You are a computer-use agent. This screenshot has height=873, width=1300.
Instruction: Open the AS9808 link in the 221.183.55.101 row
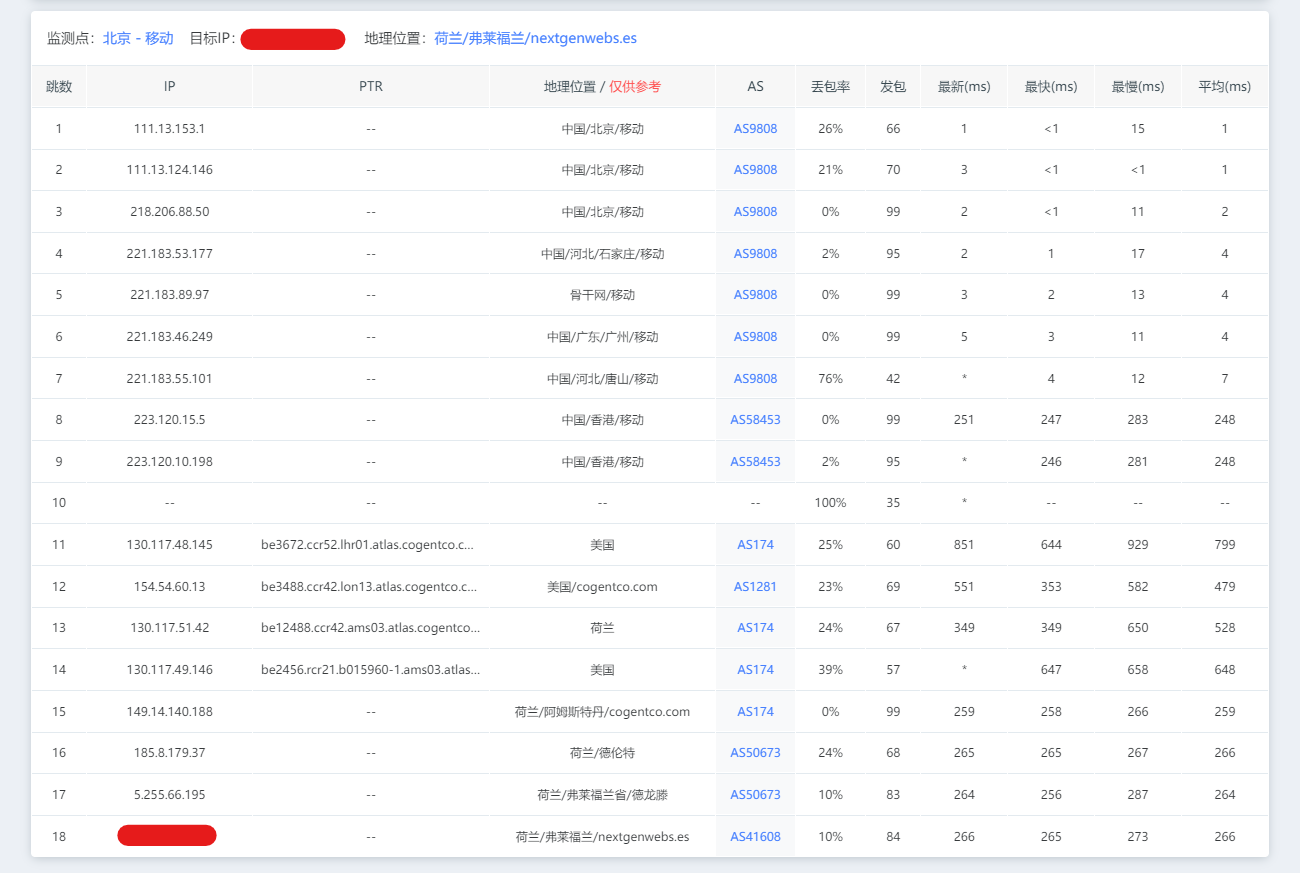click(x=755, y=379)
